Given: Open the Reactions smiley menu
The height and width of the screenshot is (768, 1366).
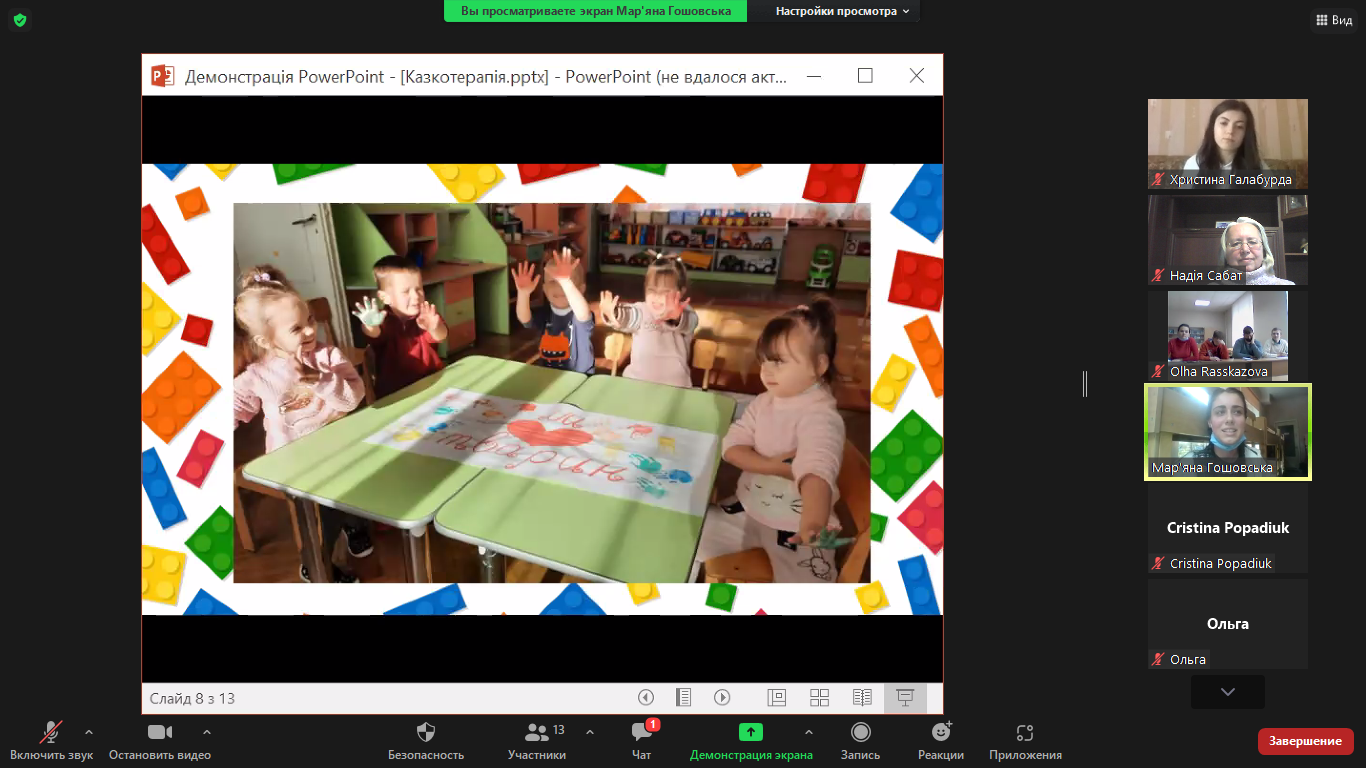Looking at the screenshot, I should (940, 733).
